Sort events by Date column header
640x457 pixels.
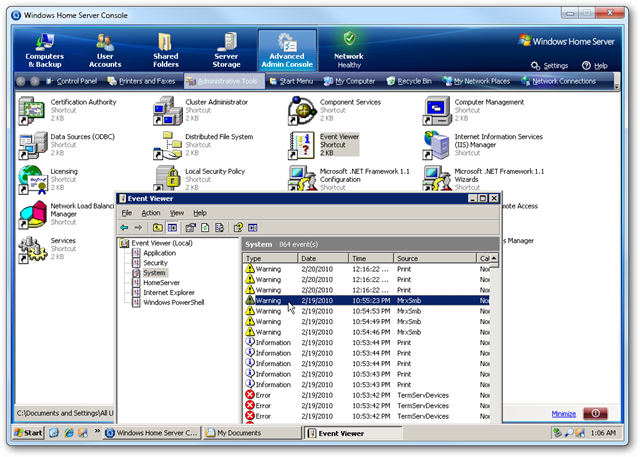click(x=322, y=258)
